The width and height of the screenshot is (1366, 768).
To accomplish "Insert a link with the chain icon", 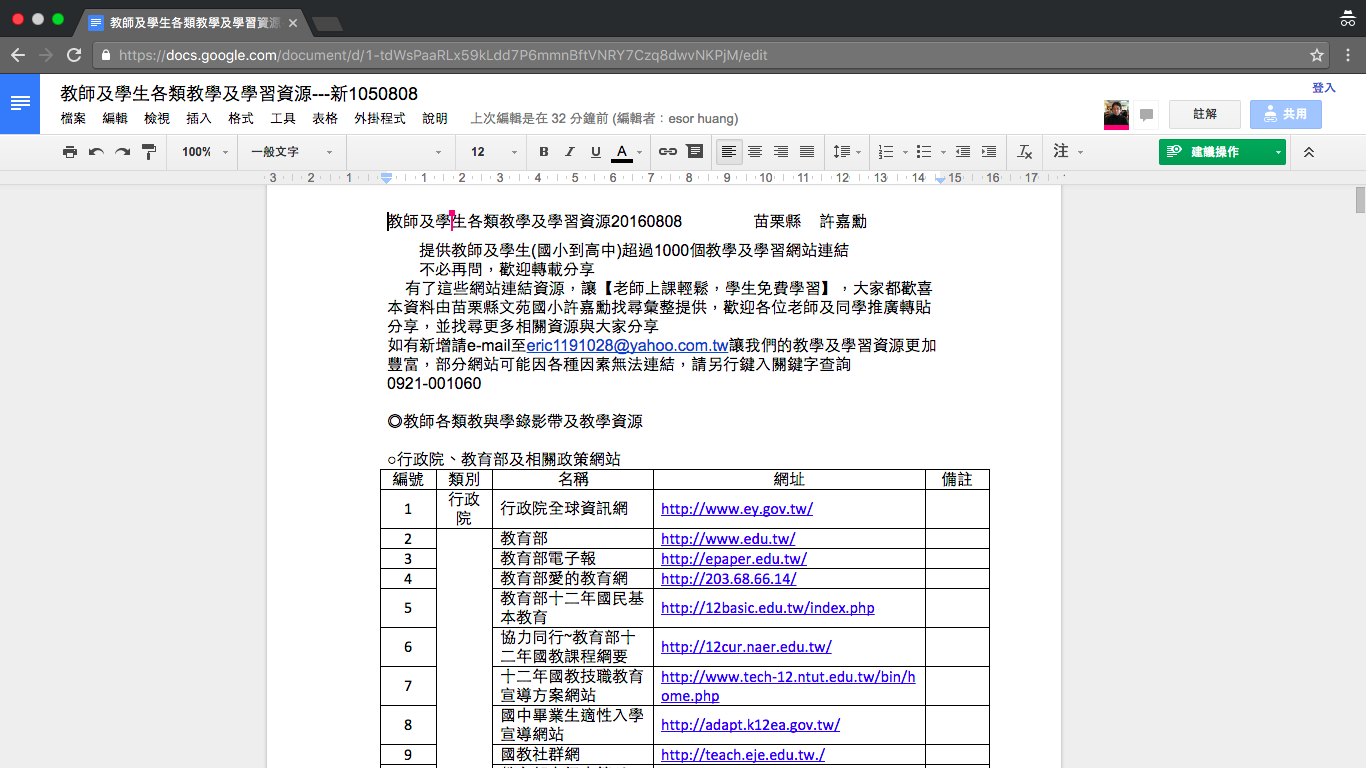I will 668,152.
